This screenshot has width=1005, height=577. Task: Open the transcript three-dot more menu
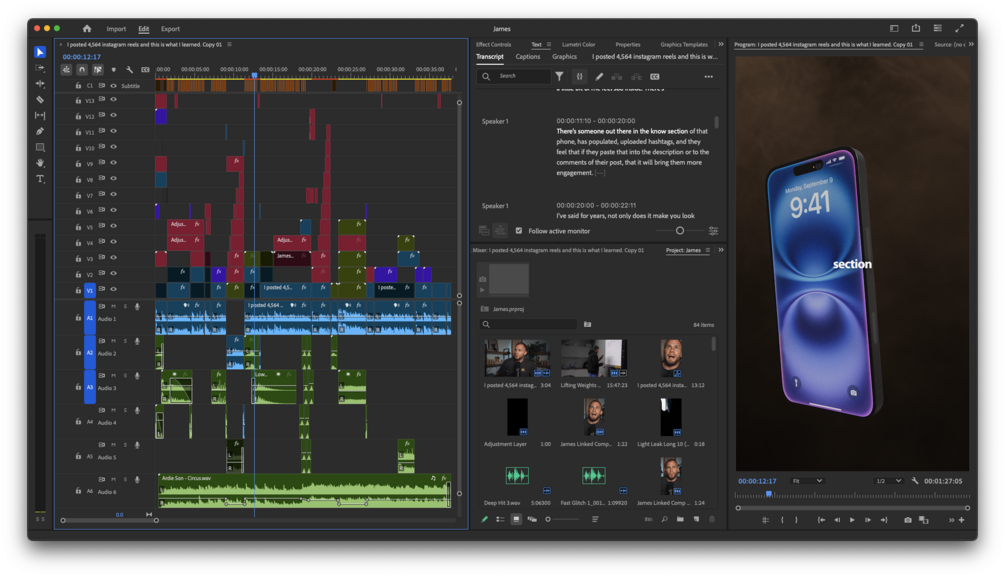pos(708,76)
